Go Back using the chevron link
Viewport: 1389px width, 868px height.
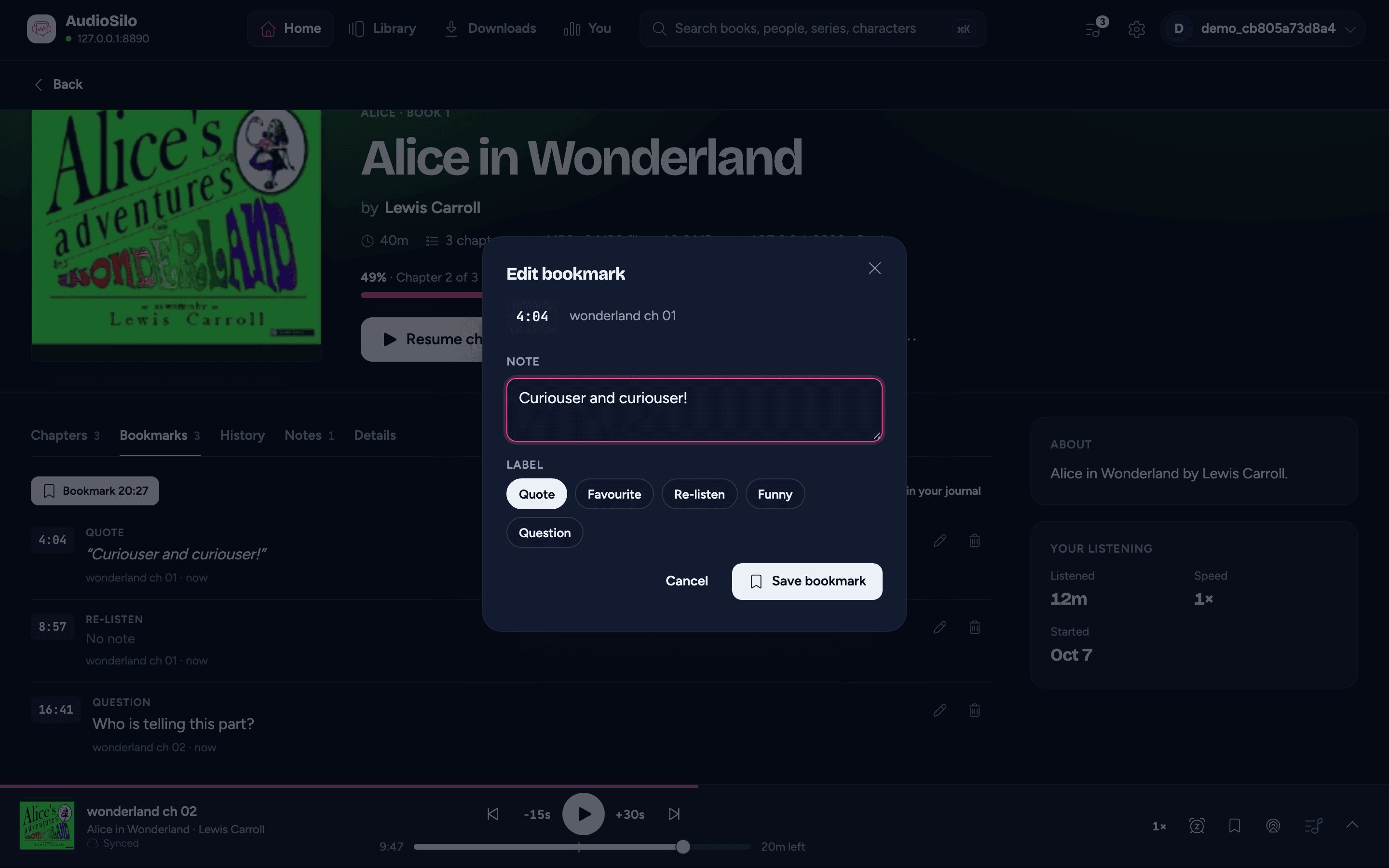tap(58, 84)
